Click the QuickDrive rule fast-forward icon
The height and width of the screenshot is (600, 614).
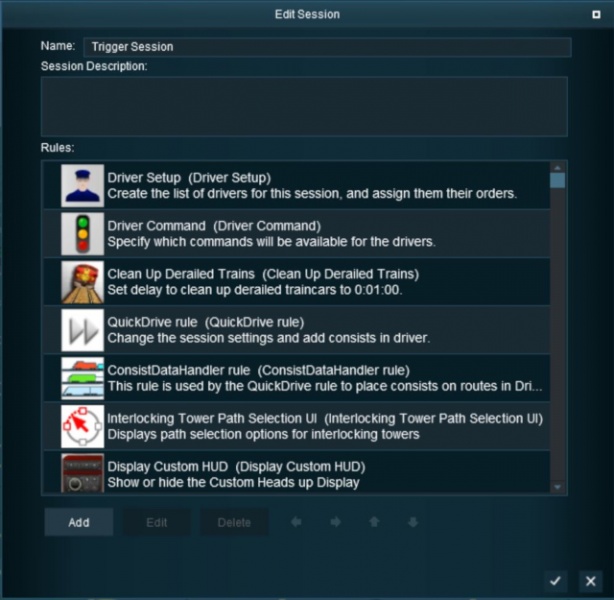tap(82, 329)
